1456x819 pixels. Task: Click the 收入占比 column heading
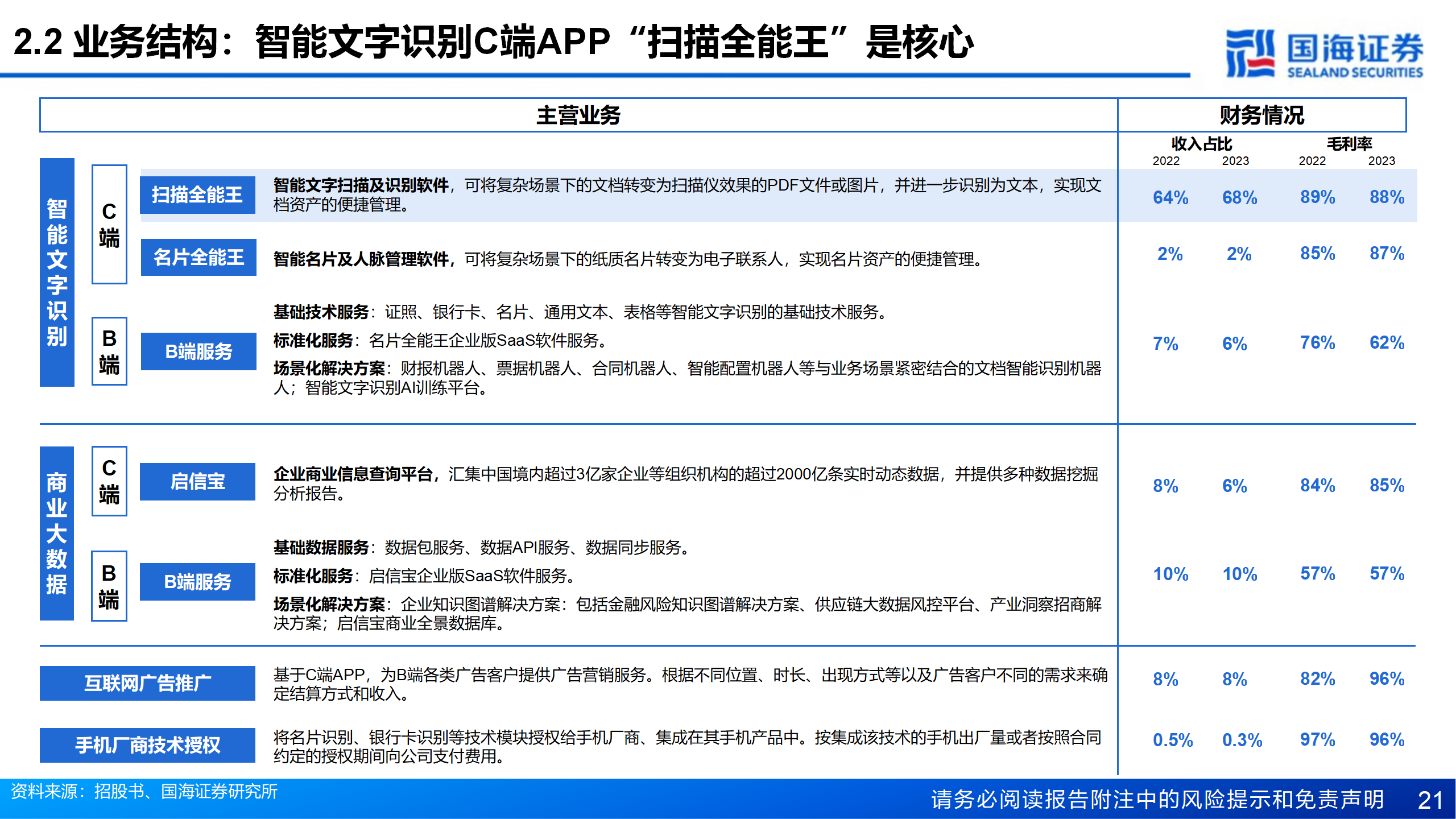(x=1201, y=143)
